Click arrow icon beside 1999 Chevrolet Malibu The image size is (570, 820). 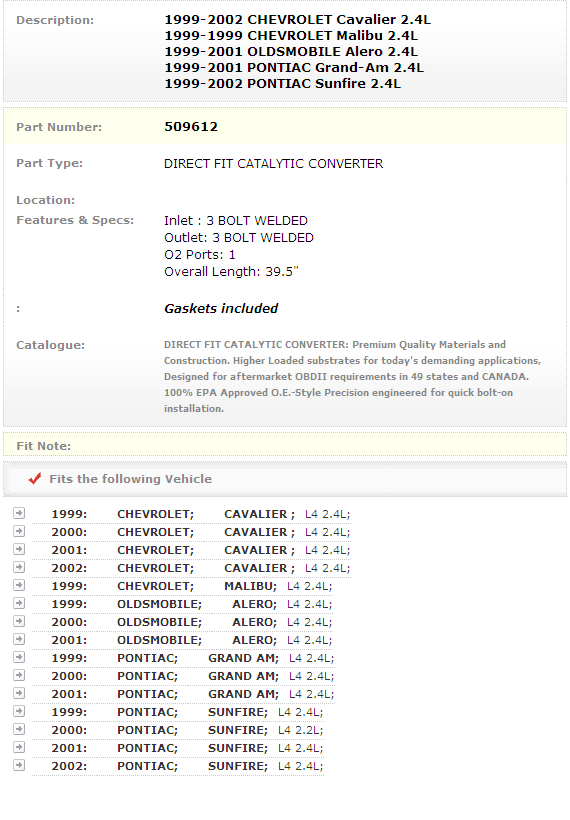(19, 585)
